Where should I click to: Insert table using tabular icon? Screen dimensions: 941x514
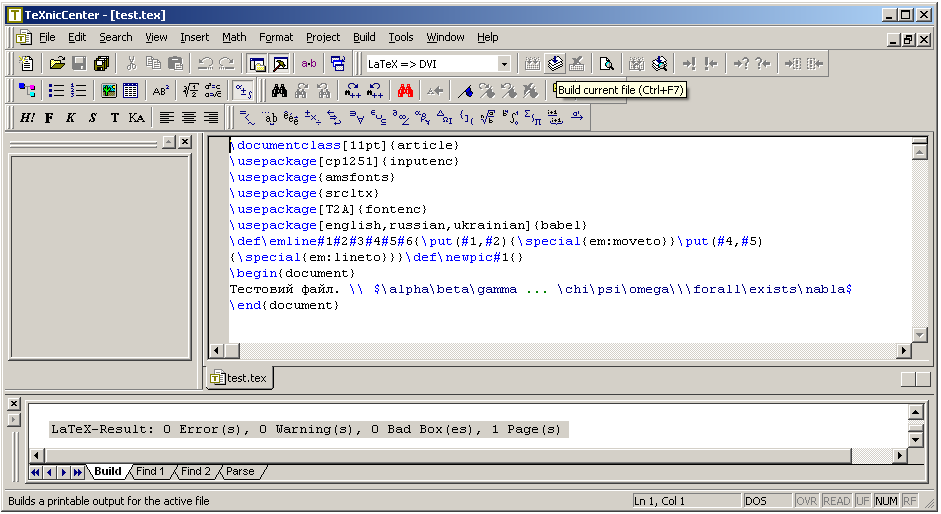tap(130, 91)
